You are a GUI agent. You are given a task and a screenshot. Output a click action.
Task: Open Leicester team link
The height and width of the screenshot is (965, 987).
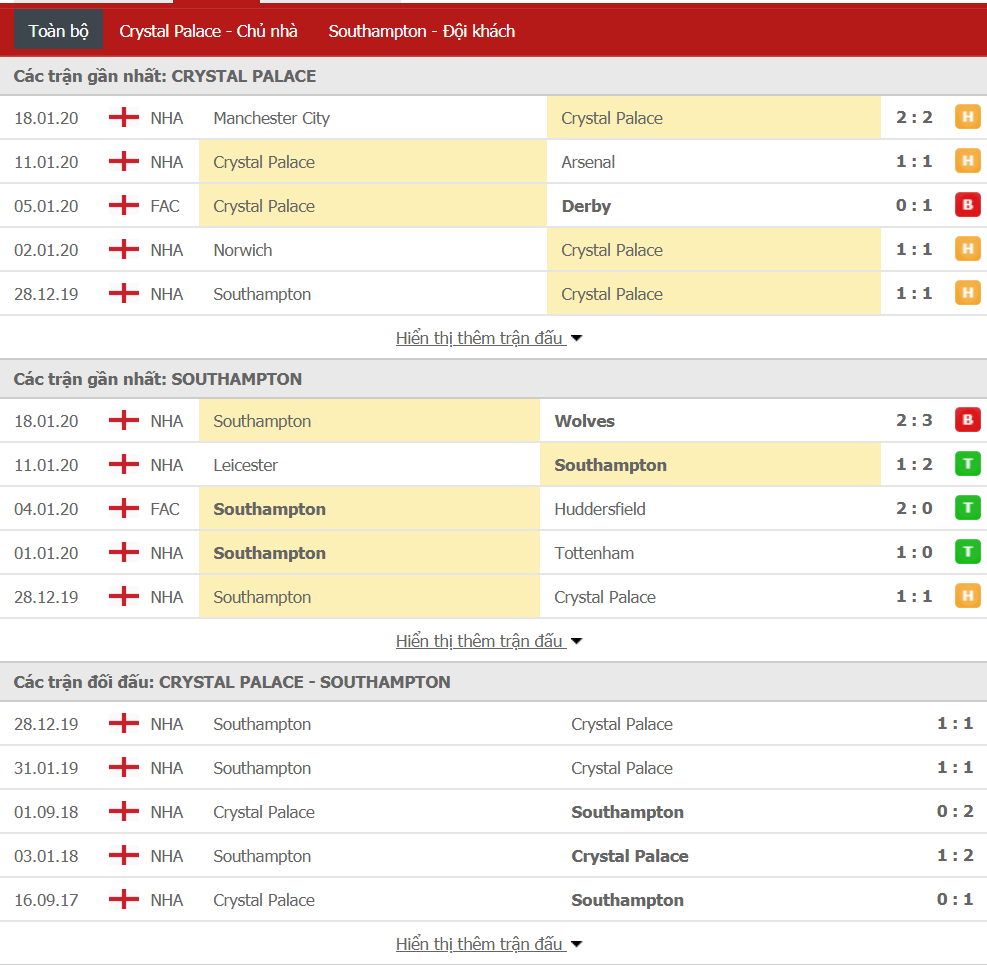(245, 465)
